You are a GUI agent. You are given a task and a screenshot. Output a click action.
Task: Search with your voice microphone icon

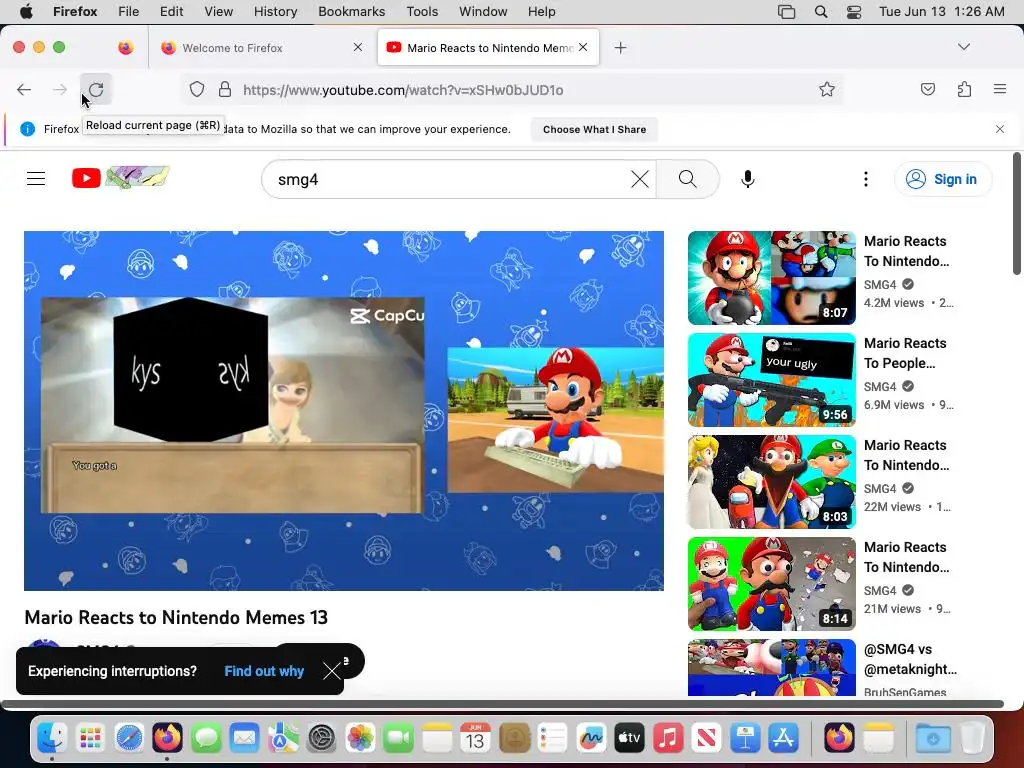[748, 179]
